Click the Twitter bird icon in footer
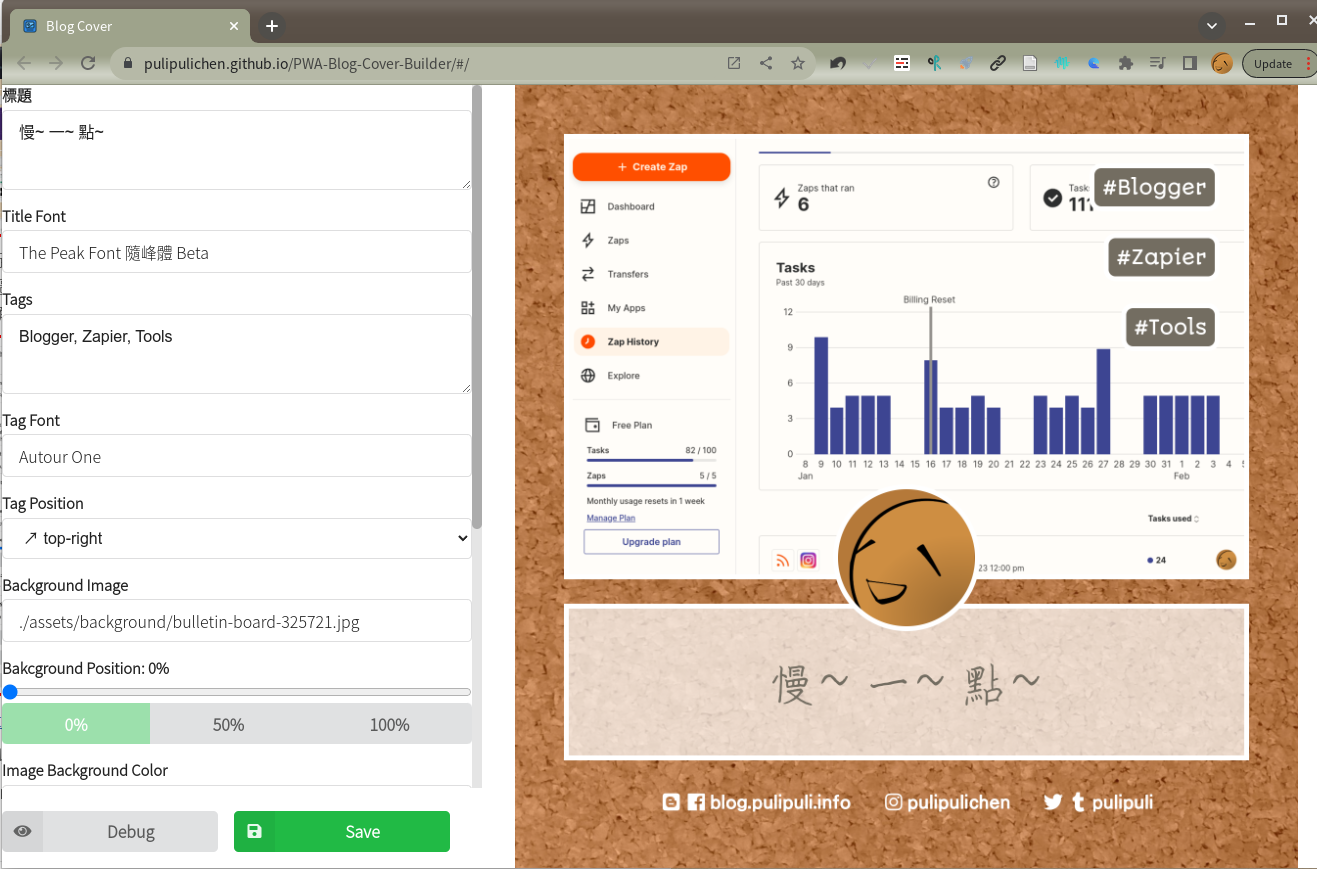Viewport: 1317px width, 869px height. (x=1053, y=802)
